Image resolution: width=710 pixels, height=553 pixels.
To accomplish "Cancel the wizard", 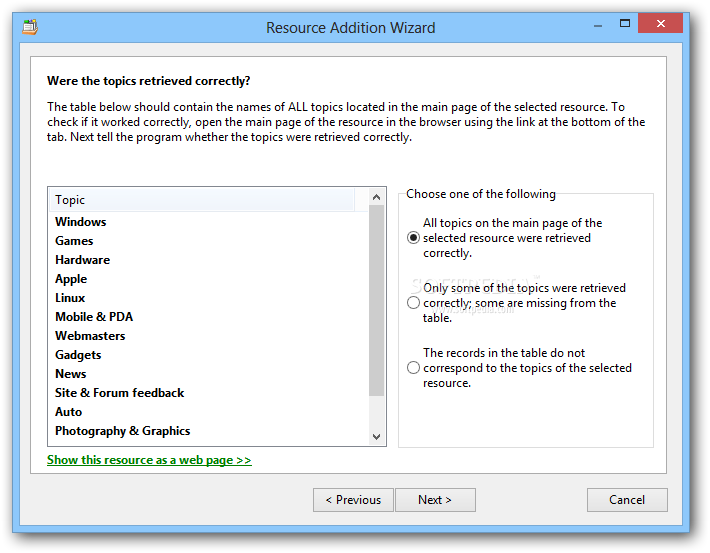I will [x=627, y=500].
